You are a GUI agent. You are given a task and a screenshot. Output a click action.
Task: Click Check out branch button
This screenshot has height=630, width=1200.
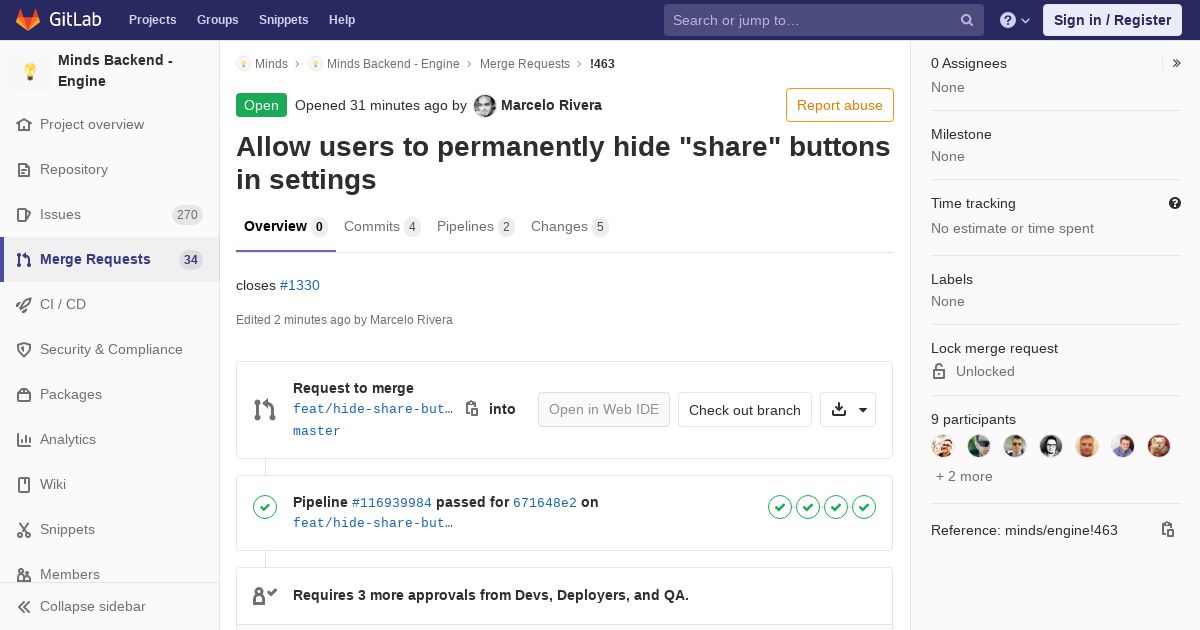point(745,410)
